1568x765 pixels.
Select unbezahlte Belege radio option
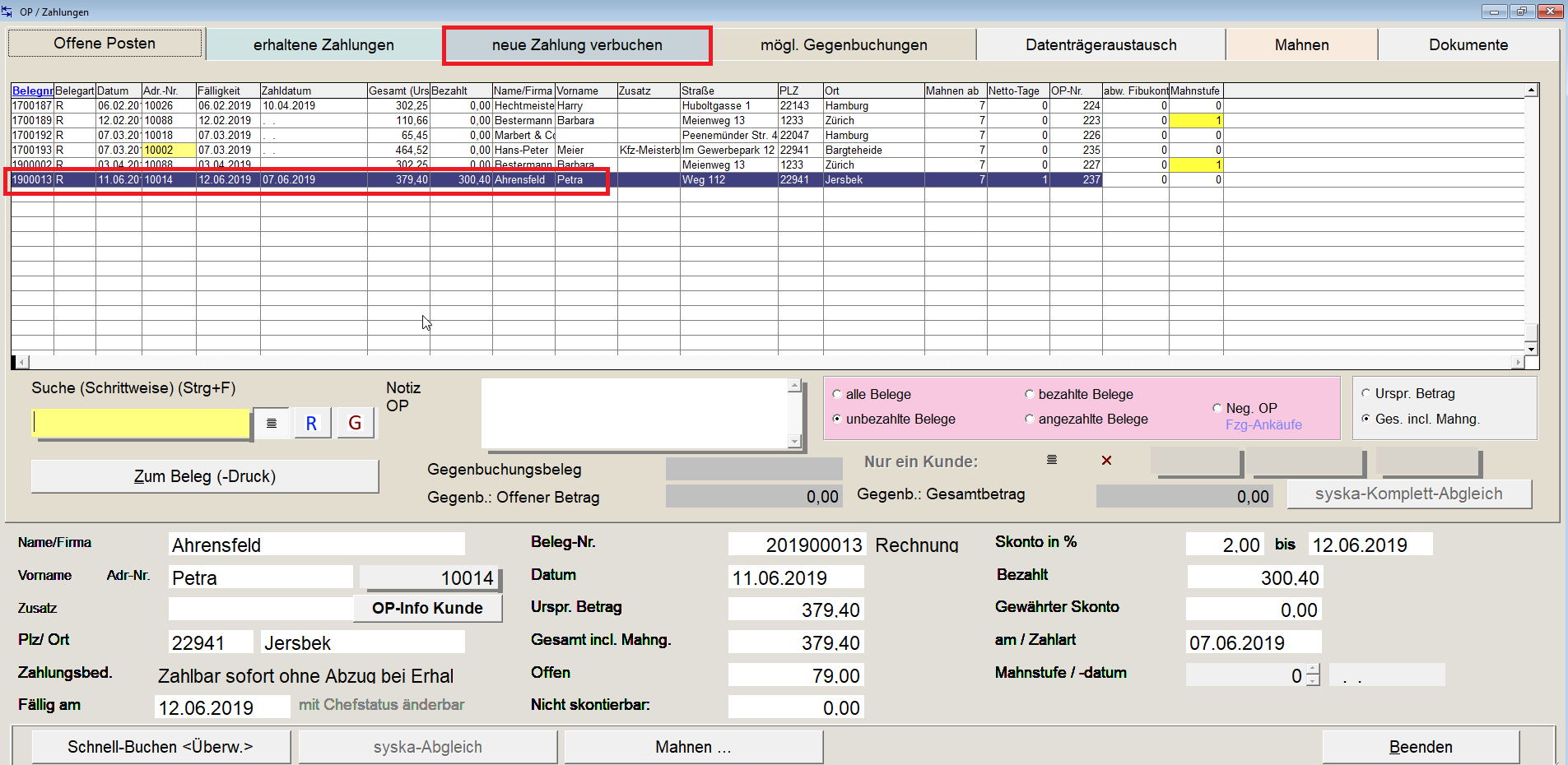click(837, 419)
